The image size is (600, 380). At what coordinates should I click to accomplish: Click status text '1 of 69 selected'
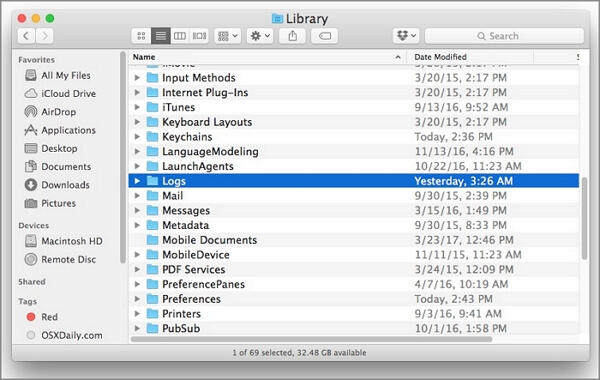click(262, 352)
